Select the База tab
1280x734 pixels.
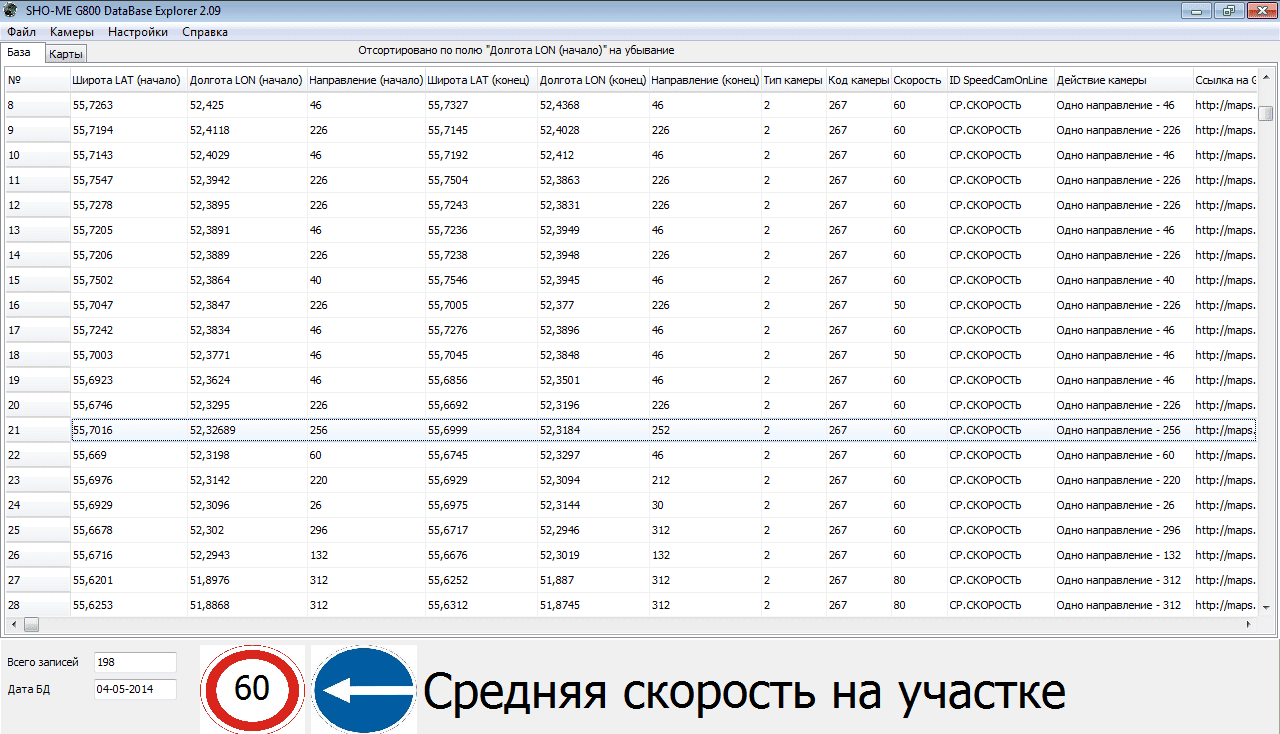point(19,52)
